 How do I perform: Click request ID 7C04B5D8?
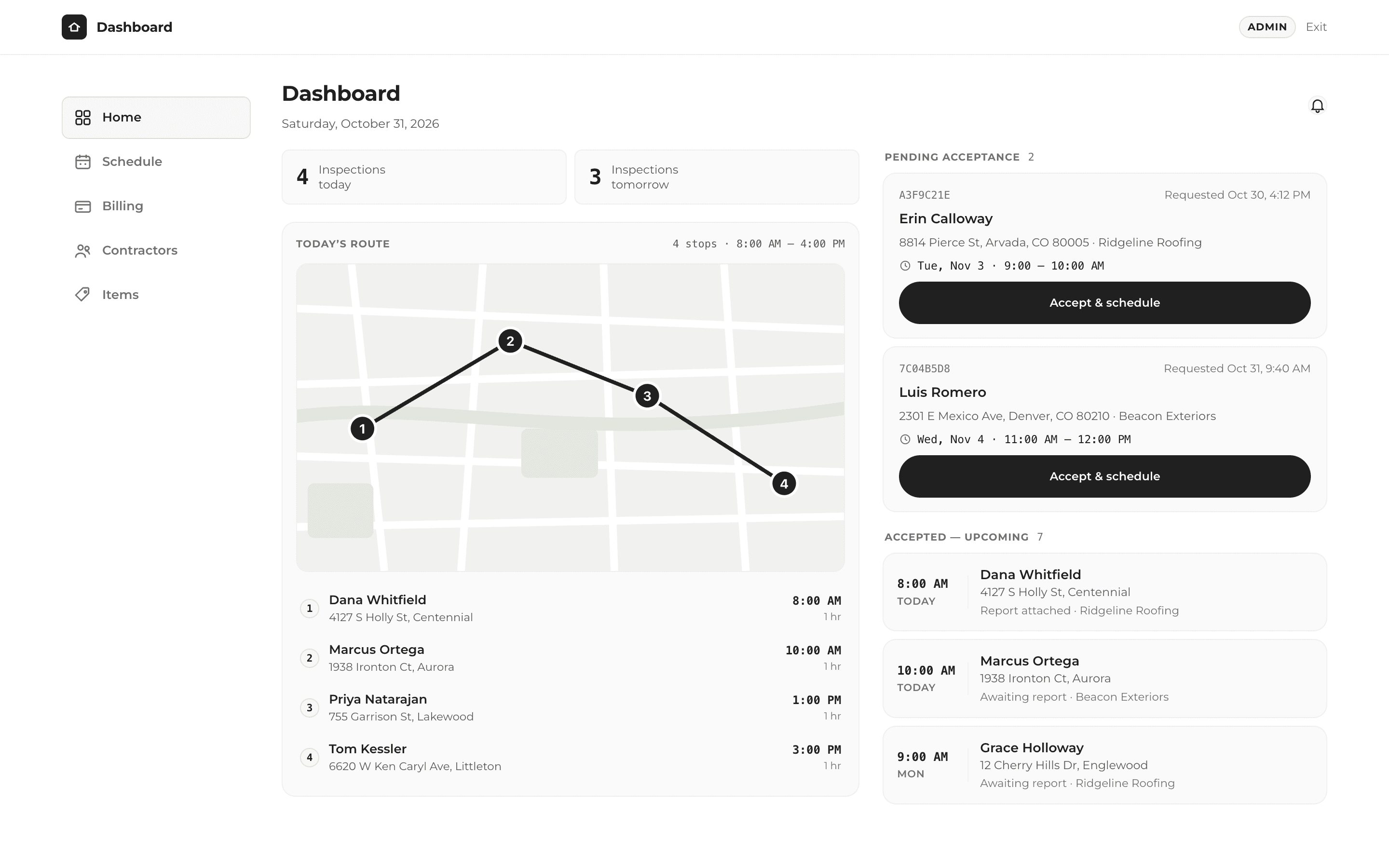[924, 368]
